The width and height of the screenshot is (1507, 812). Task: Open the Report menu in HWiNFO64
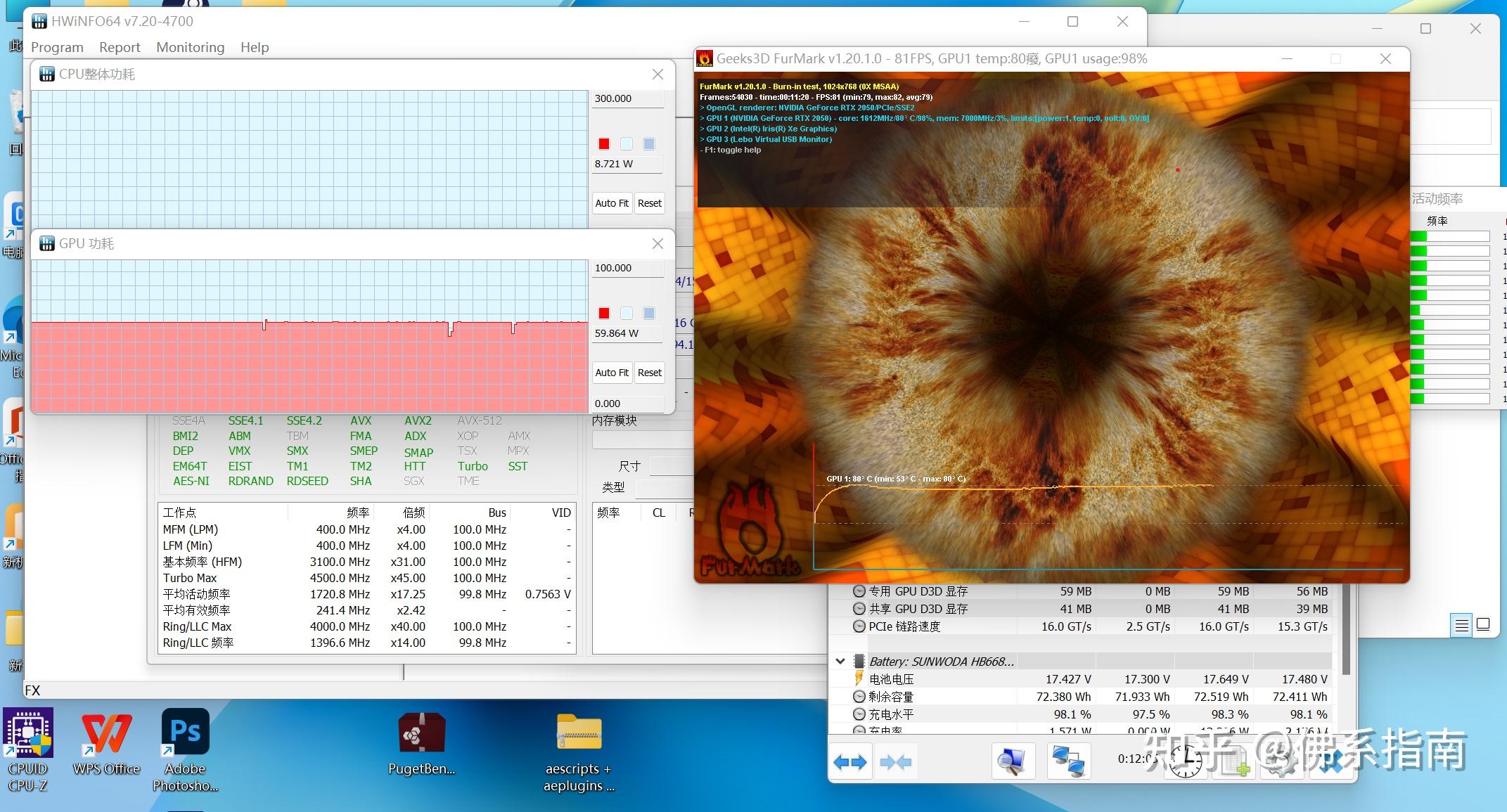tap(120, 47)
